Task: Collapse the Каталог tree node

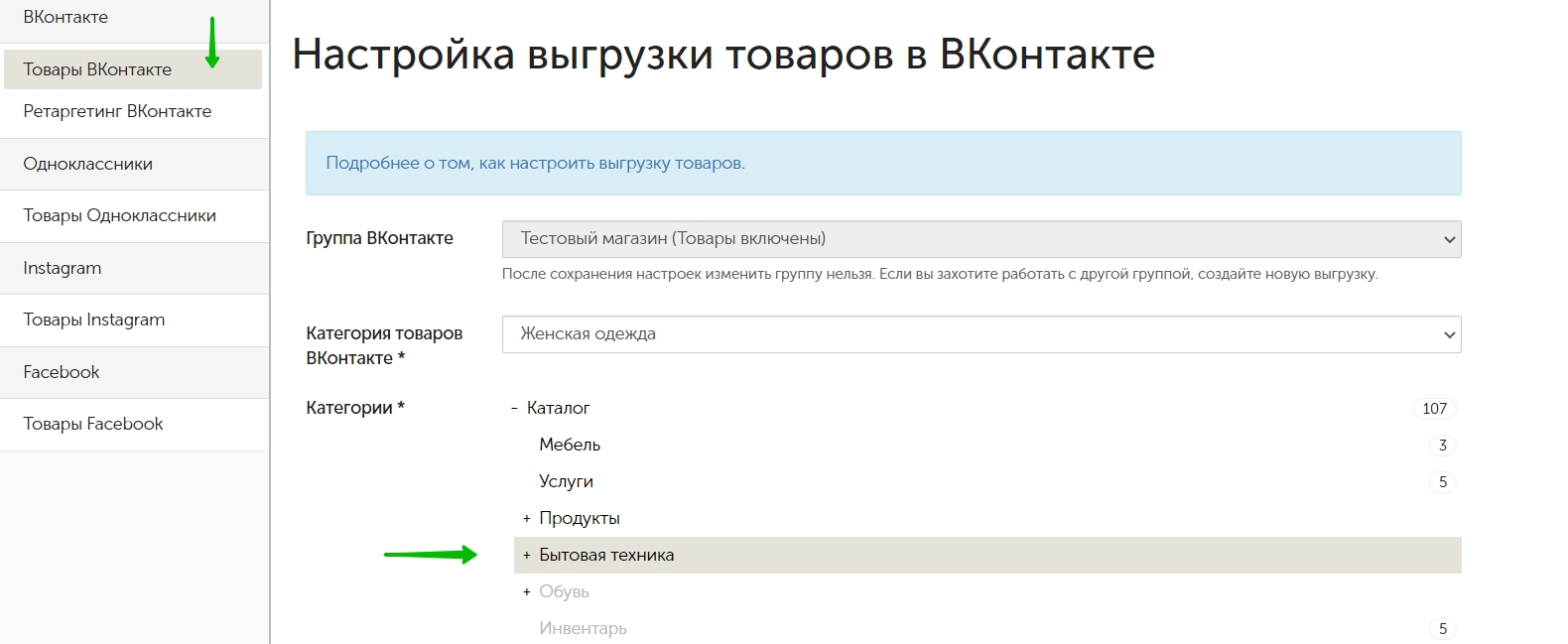Action: [514, 408]
